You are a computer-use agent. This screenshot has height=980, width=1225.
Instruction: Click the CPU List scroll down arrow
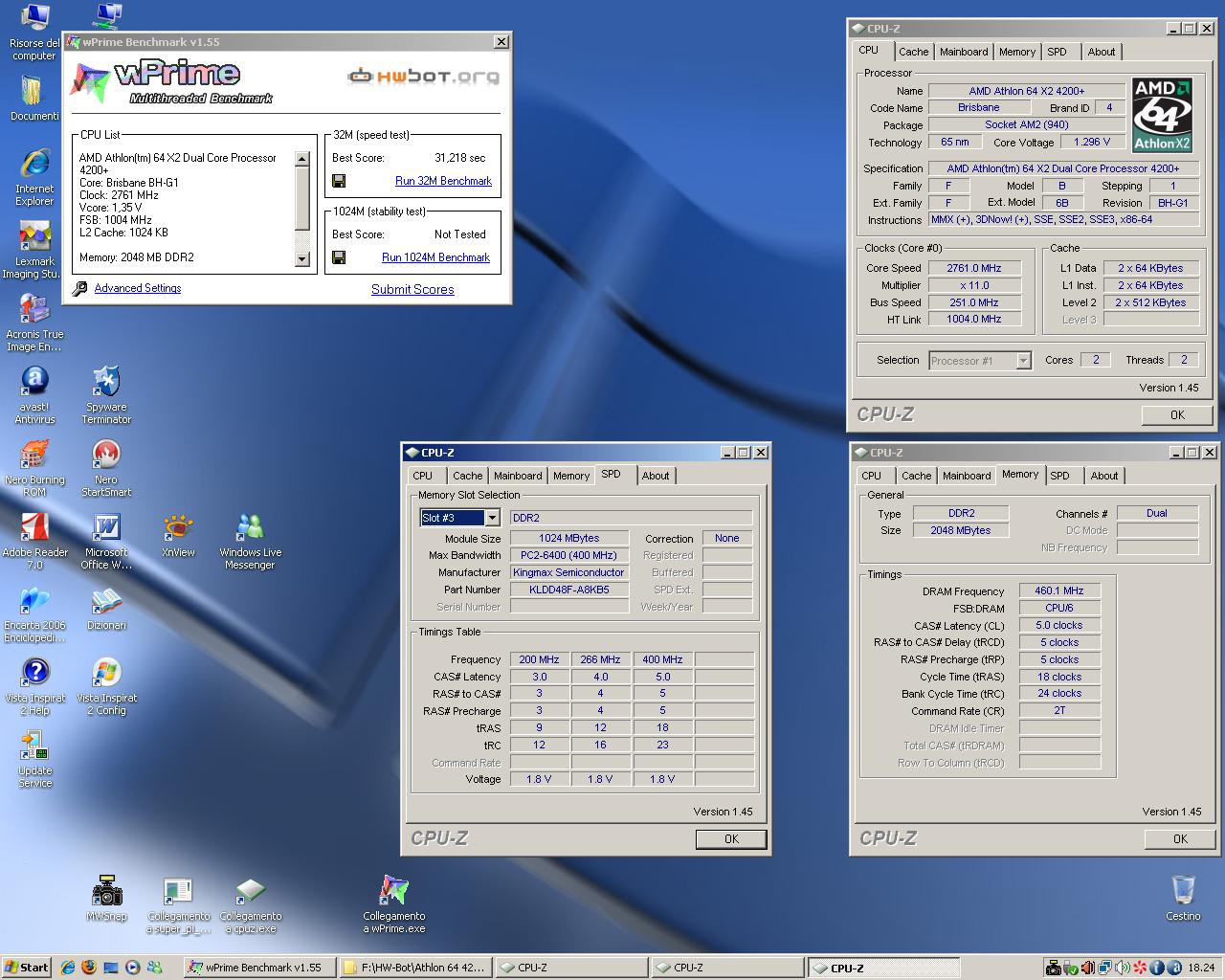pyautogui.click(x=302, y=258)
